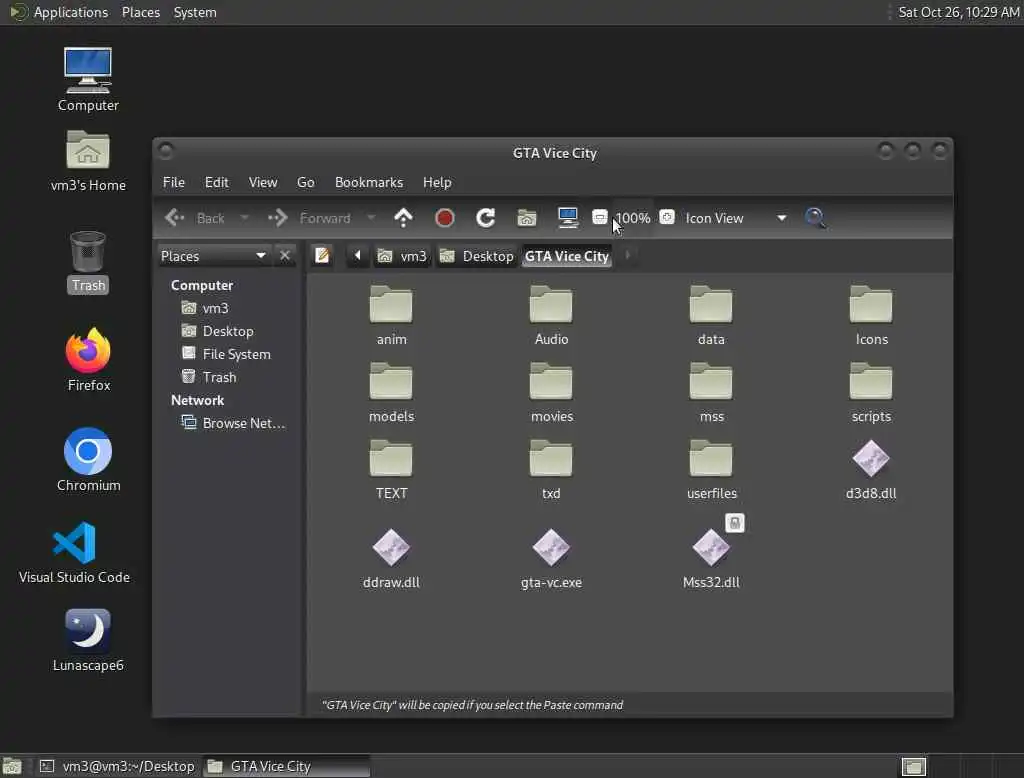Screen dimensions: 1024x778
Task: Reload the current folder
Action: pos(485,218)
